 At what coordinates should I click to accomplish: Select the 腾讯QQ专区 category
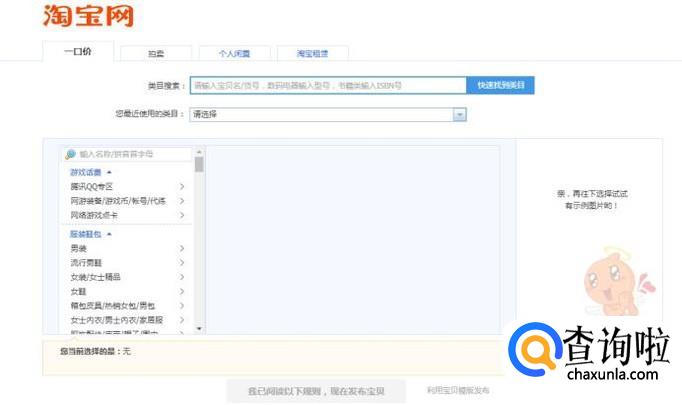(92, 186)
